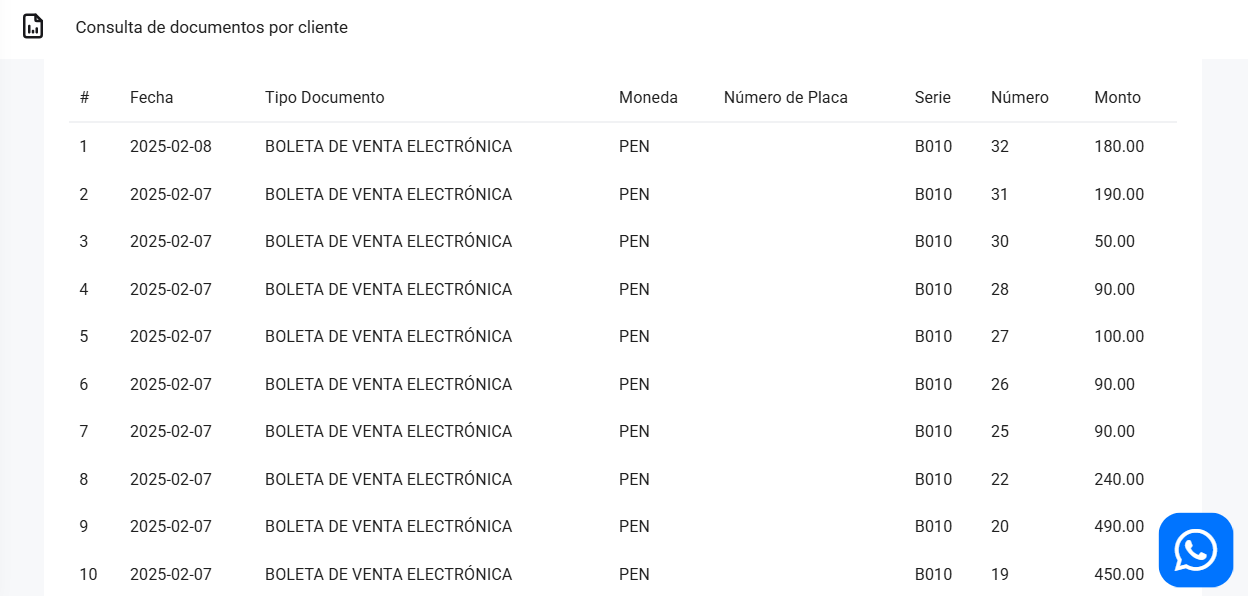Click the Fecha column header
This screenshot has height=596, width=1248.
tap(151, 98)
